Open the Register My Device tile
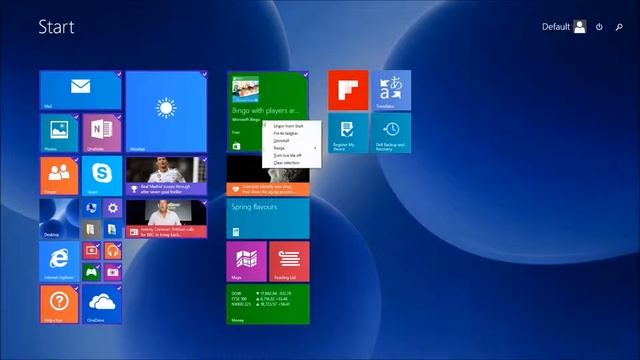This screenshot has width=640, height=360. click(x=348, y=133)
